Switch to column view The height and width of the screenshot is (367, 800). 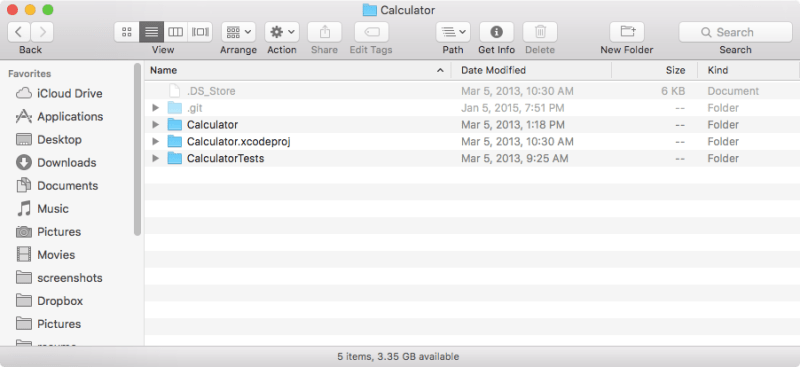tap(176, 32)
